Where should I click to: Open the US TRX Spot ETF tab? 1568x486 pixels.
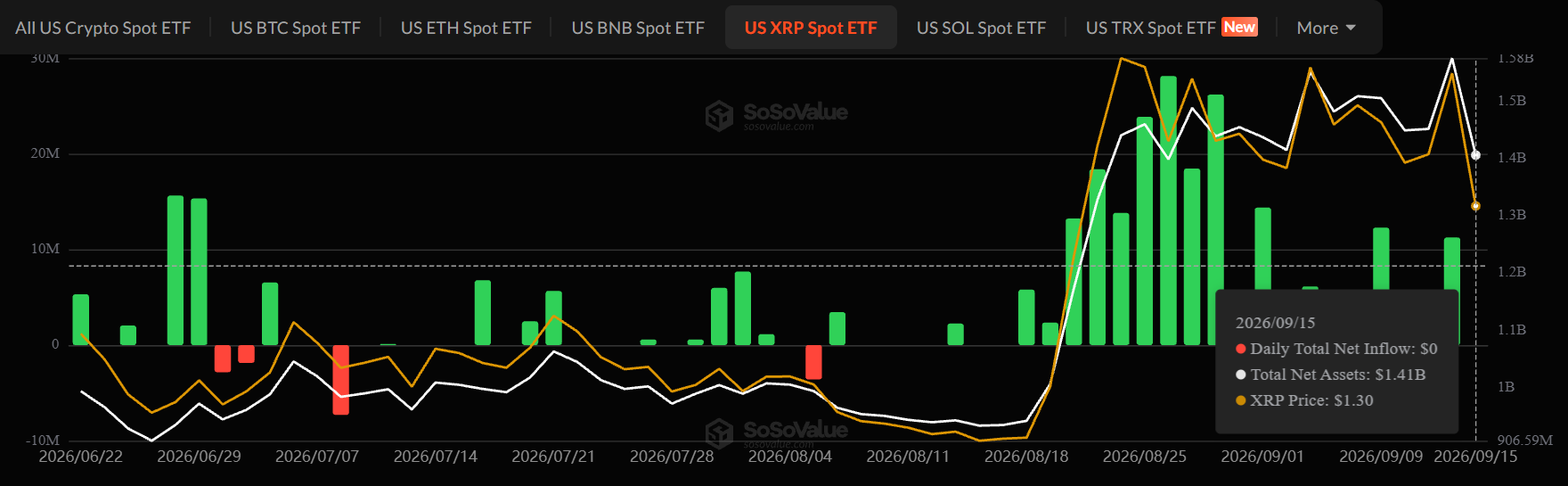point(1150,28)
